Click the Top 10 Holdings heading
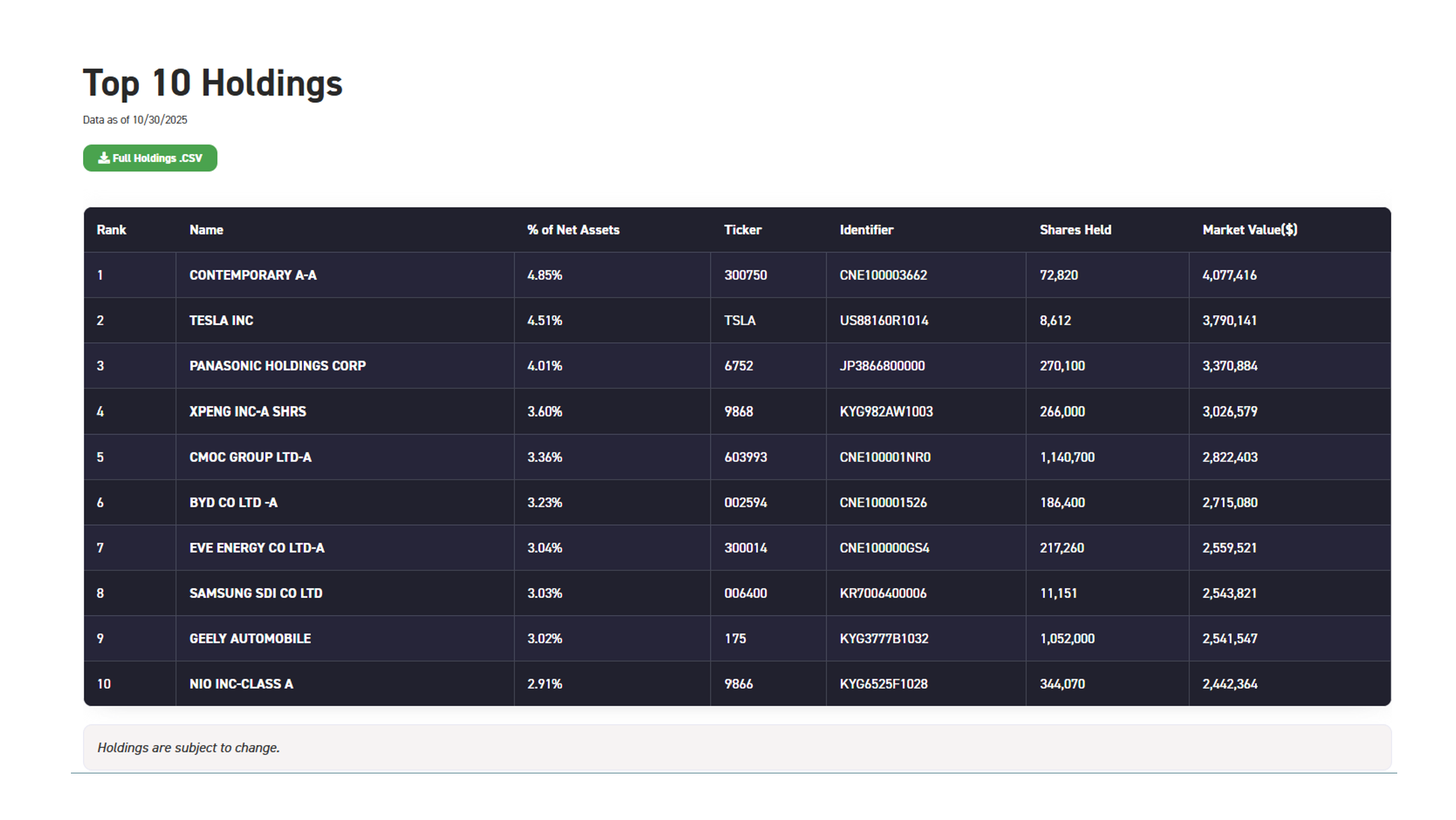 [213, 84]
